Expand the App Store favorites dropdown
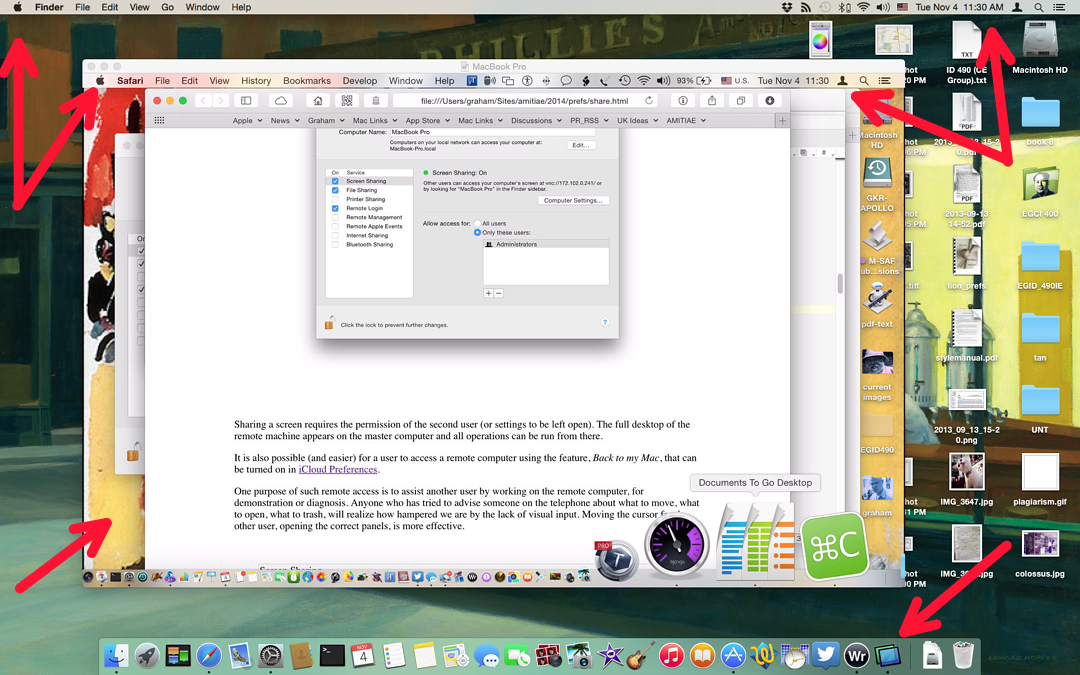Screen dimensions: 1080x675 point(427,121)
